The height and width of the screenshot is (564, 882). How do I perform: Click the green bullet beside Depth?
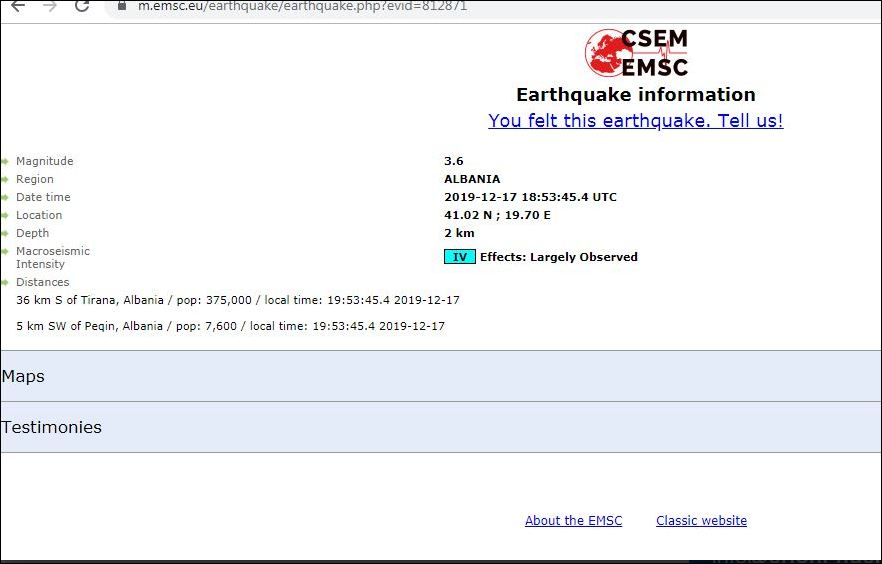click(5, 233)
